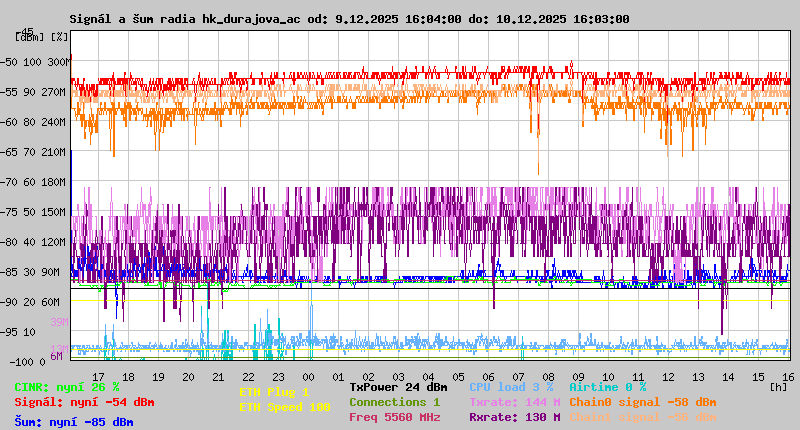
Task: Click the '-50 100 300M' y-axis label
Action: tap(34, 62)
